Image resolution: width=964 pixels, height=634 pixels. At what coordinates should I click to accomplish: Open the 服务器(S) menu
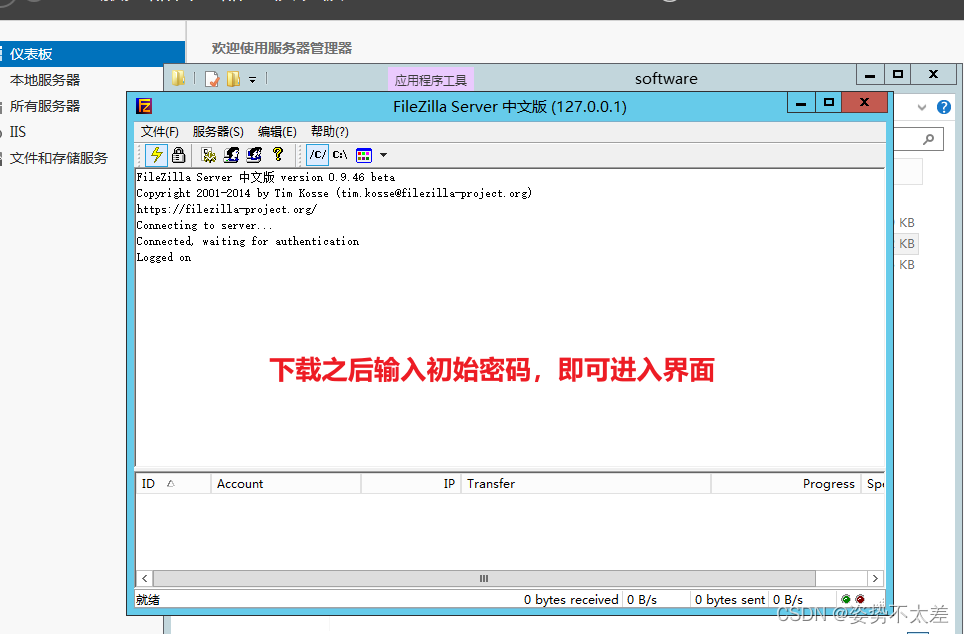tap(218, 132)
